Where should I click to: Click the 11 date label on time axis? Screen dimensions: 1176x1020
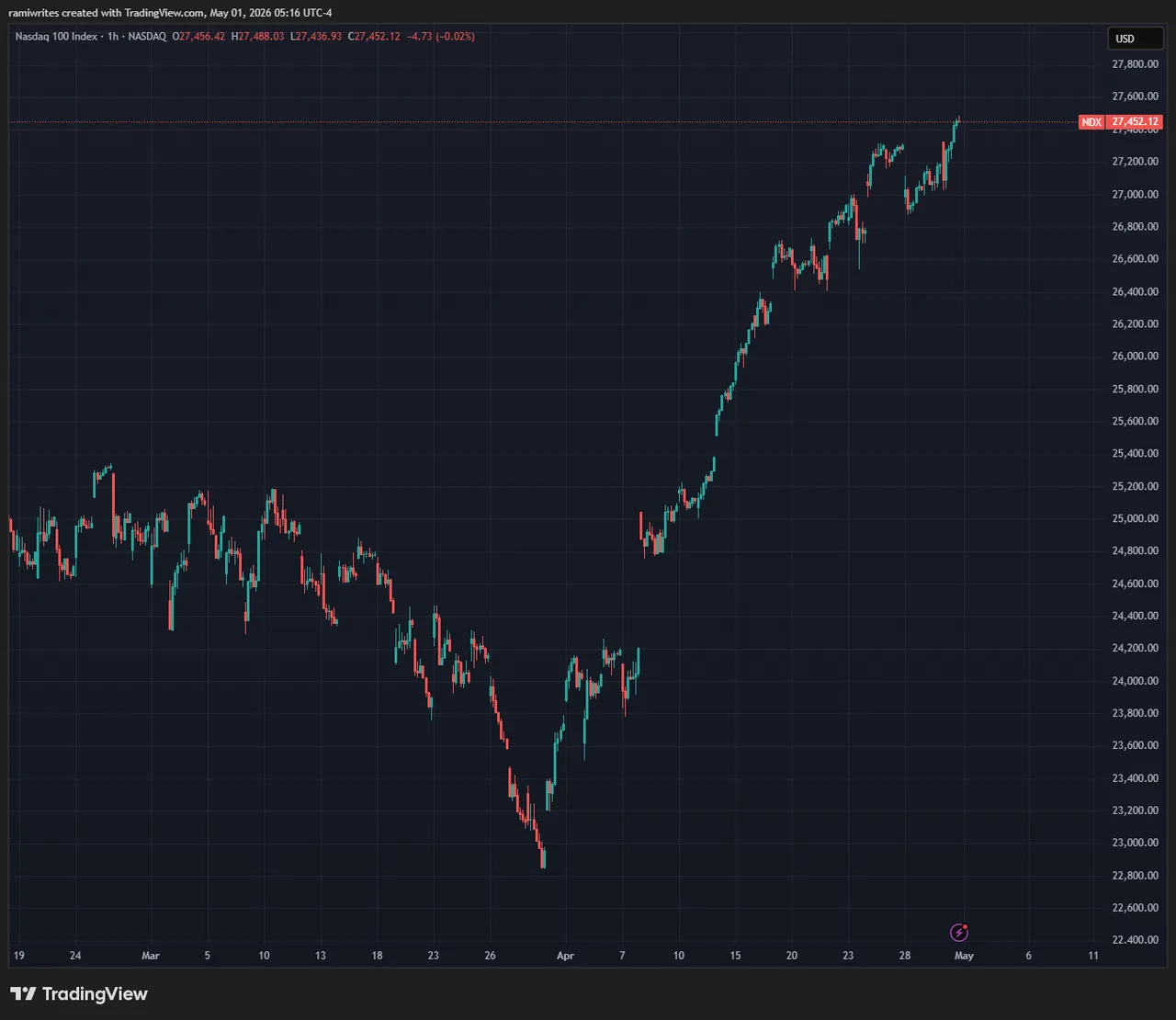point(1093,956)
